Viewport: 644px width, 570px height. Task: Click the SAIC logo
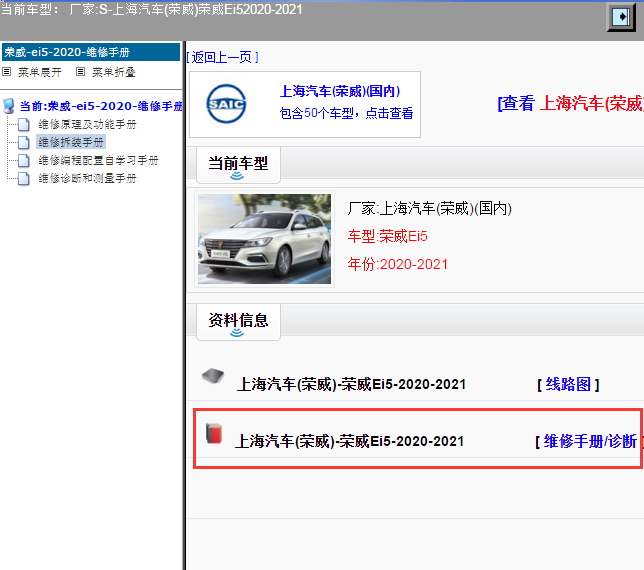(x=226, y=104)
